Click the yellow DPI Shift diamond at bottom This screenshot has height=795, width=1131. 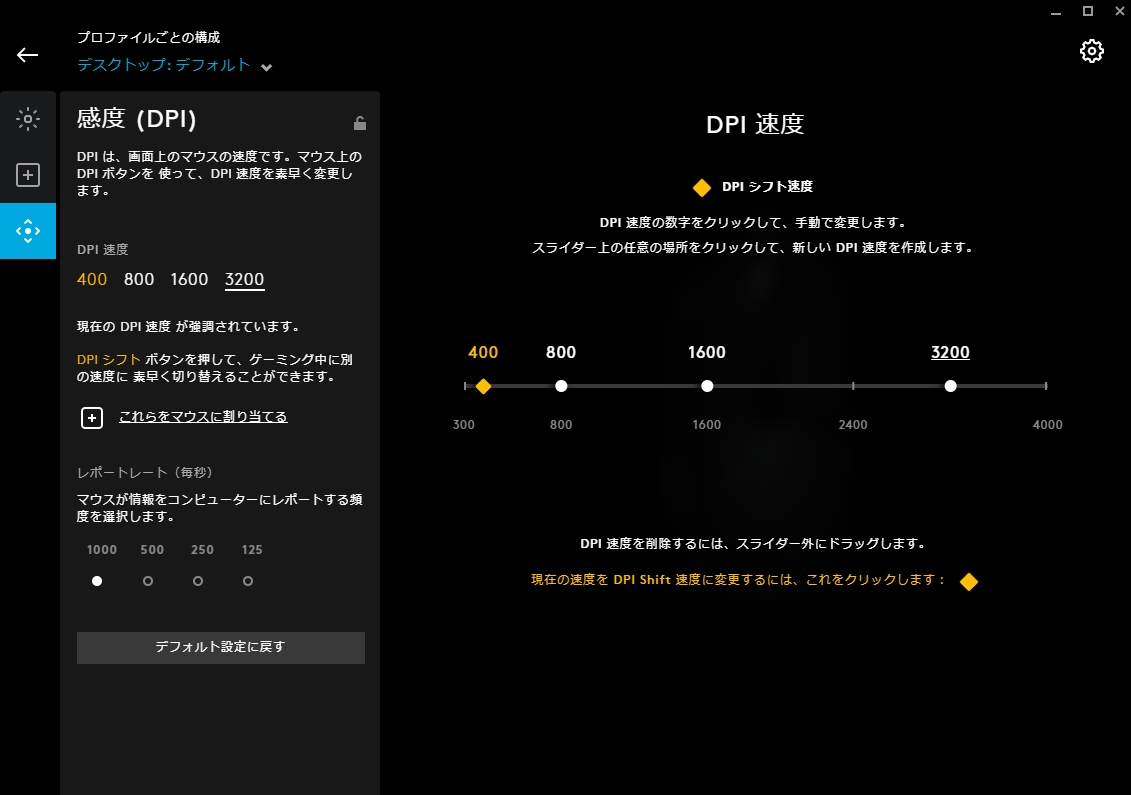click(x=968, y=582)
